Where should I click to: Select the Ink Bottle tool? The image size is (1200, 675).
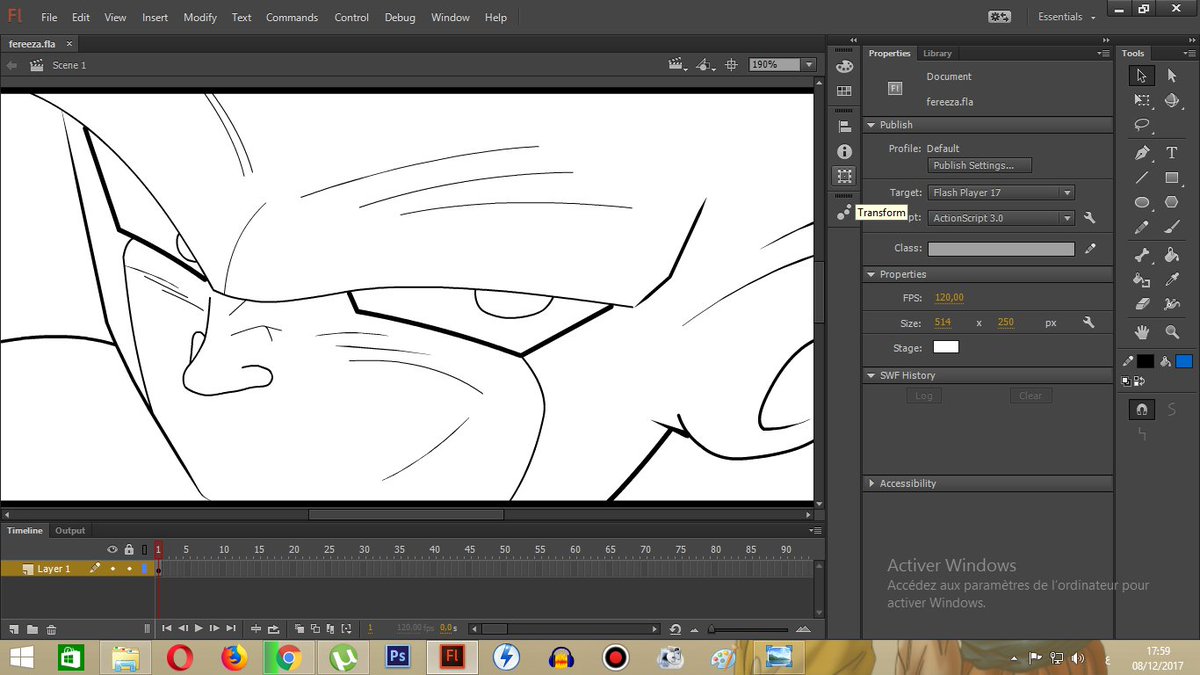(1141, 280)
